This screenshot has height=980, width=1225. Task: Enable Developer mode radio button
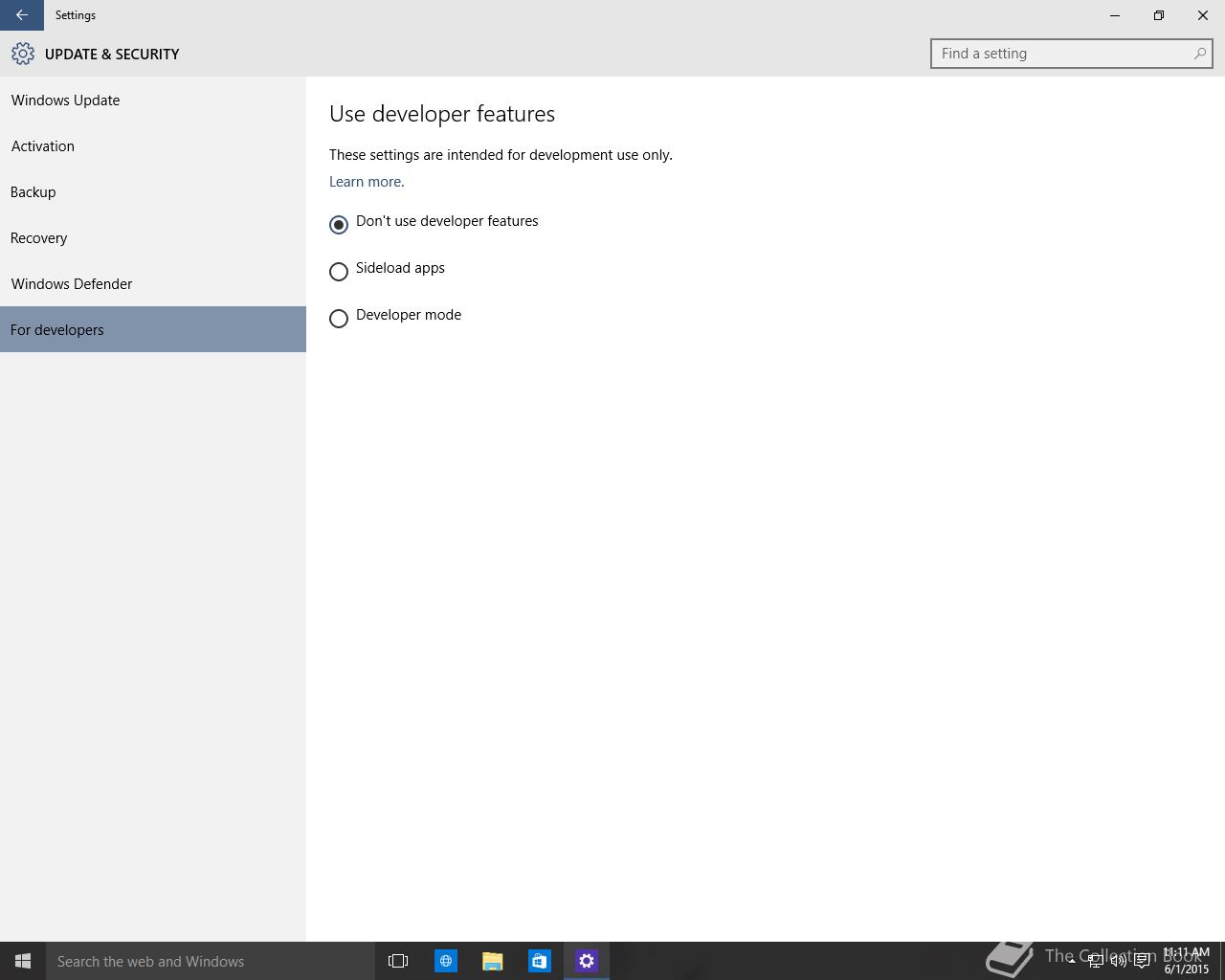338,319
